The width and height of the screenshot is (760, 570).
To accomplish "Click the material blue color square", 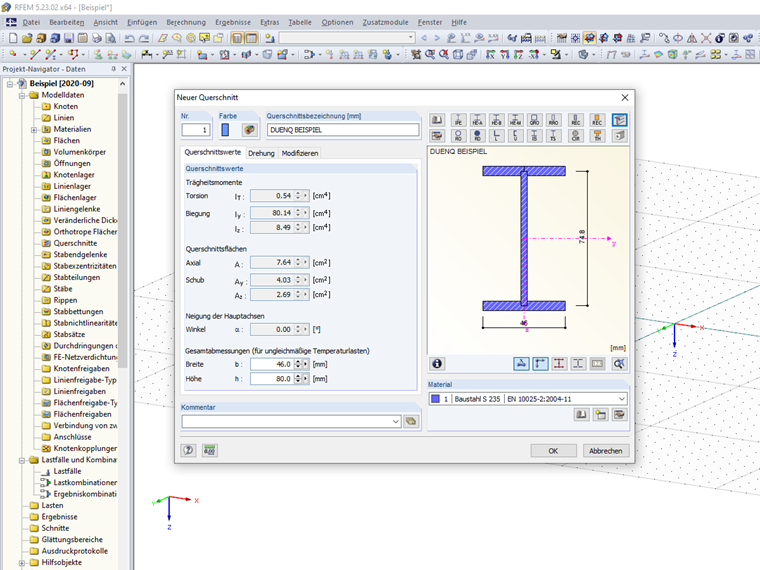I will [x=435, y=399].
